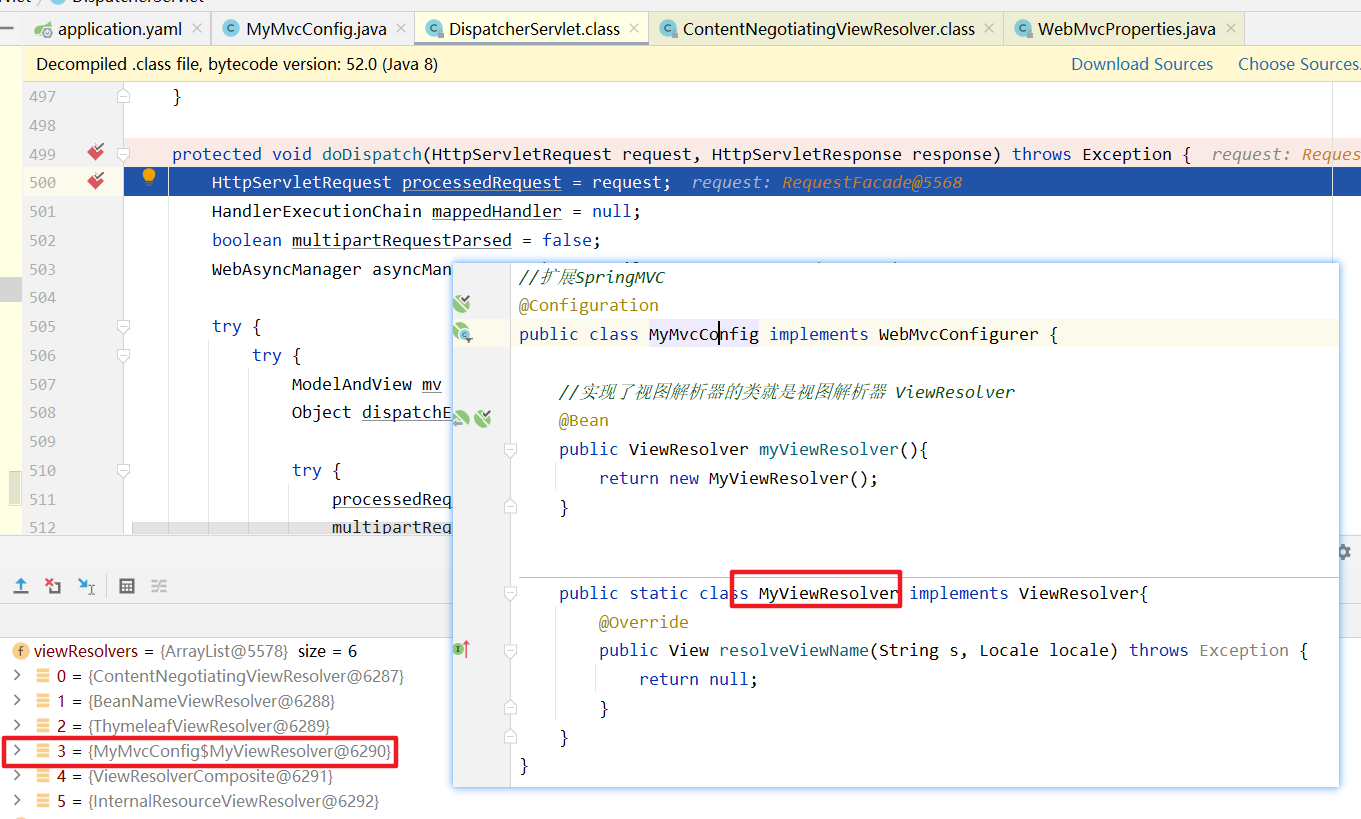Close the ContentNegotiatingViewResolver.class tab
Screen dimensions: 1361x819
pos(988,29)
